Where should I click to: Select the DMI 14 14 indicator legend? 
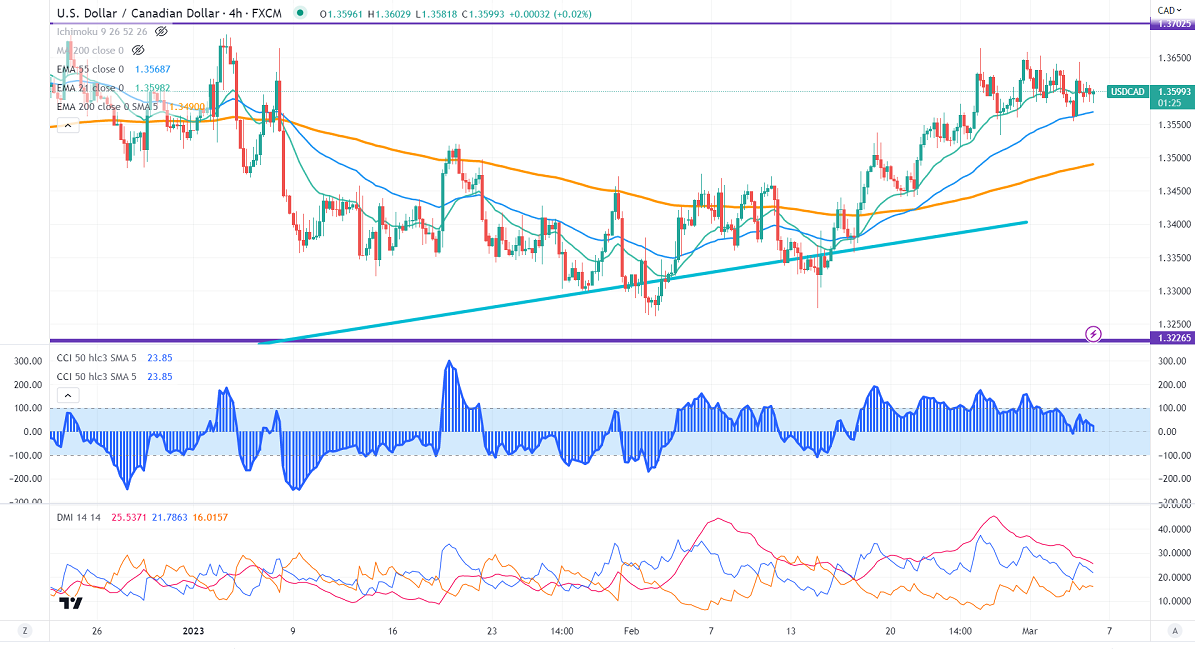81,515
